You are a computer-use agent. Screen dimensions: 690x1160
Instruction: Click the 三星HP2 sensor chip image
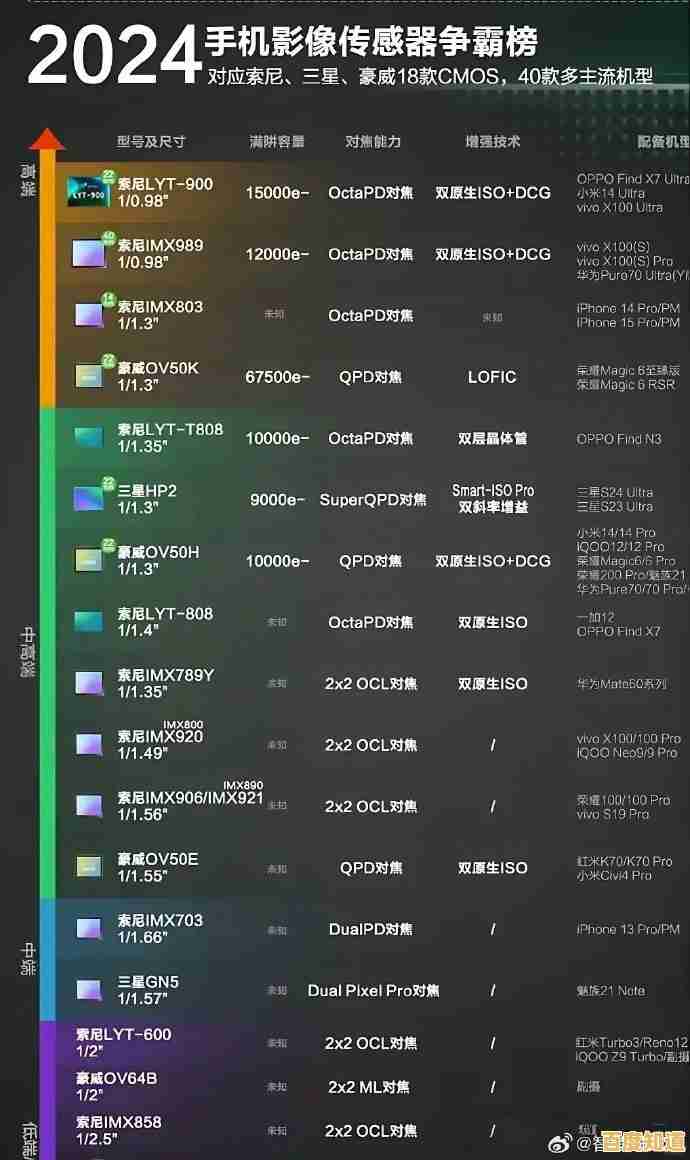pos(89,497)
